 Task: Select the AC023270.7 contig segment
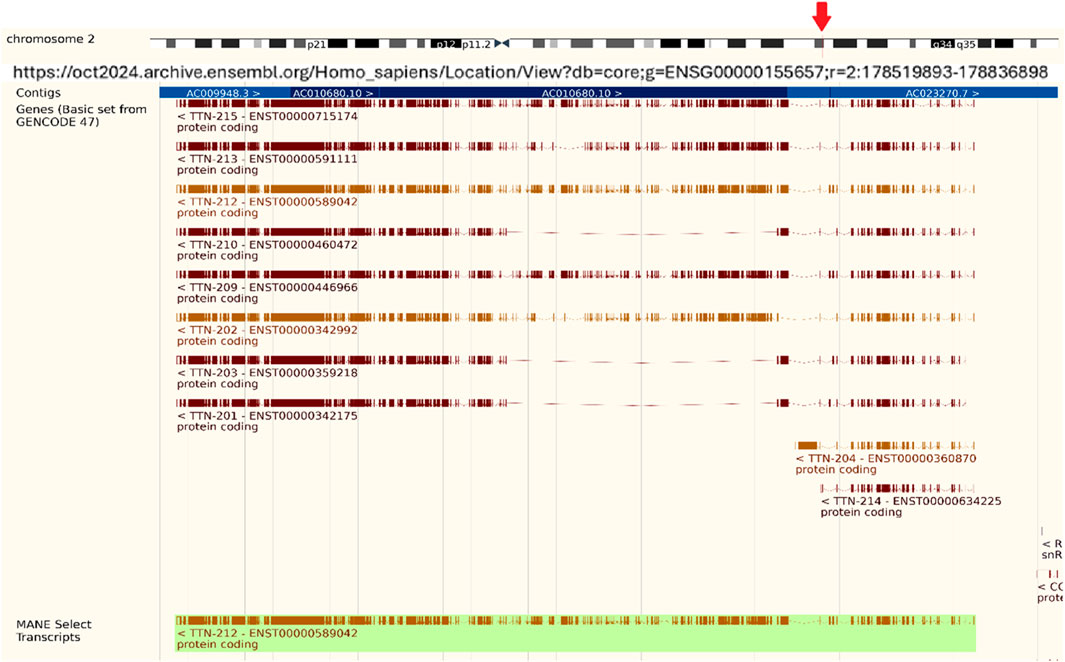942,93
